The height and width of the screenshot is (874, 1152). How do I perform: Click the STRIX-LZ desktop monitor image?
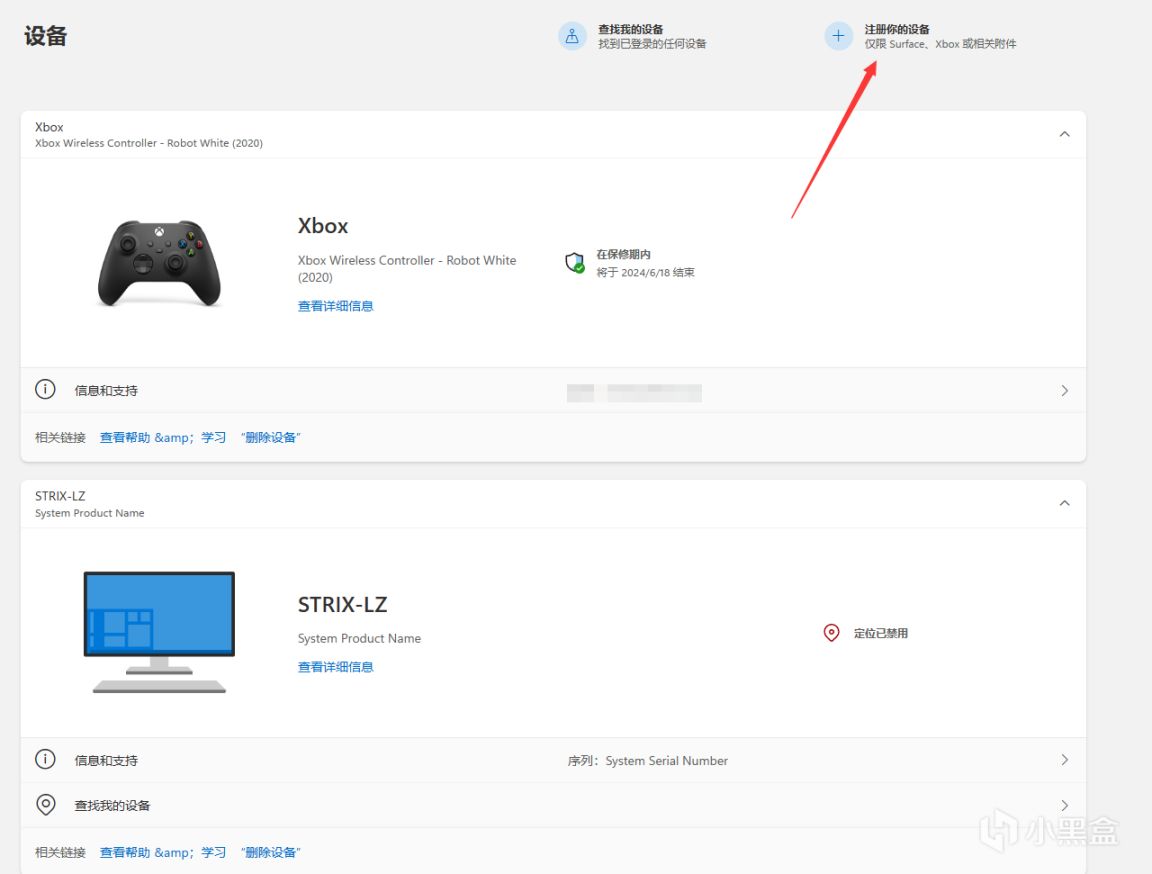tap(159, 632)
